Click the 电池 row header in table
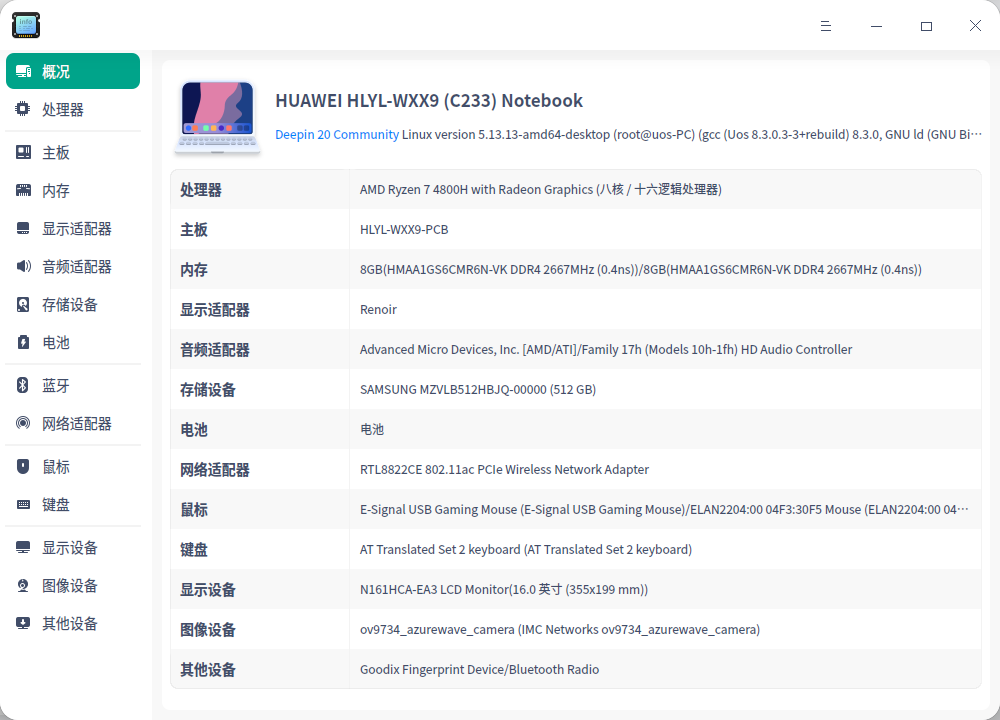The width and height of the screenshot is (1000, 720). tap(194, 430)
